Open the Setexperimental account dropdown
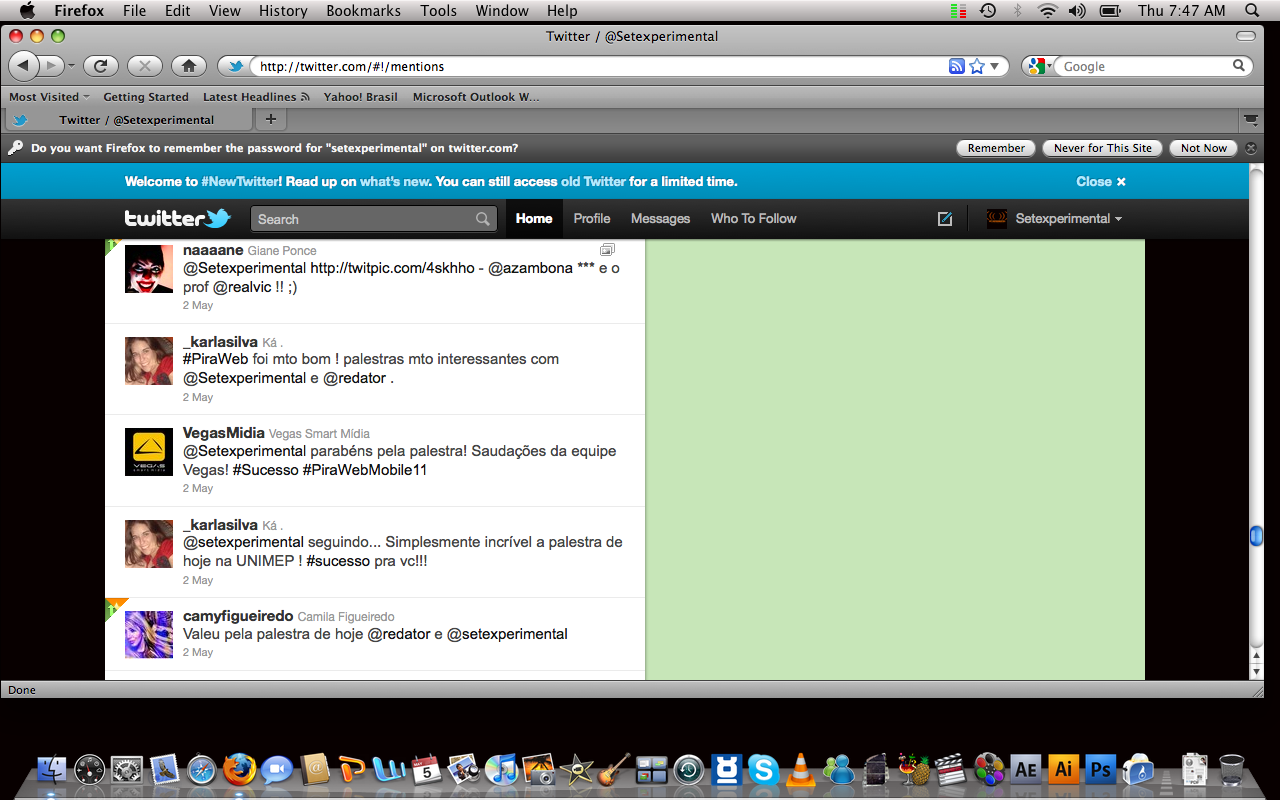 pos(1066,219)
